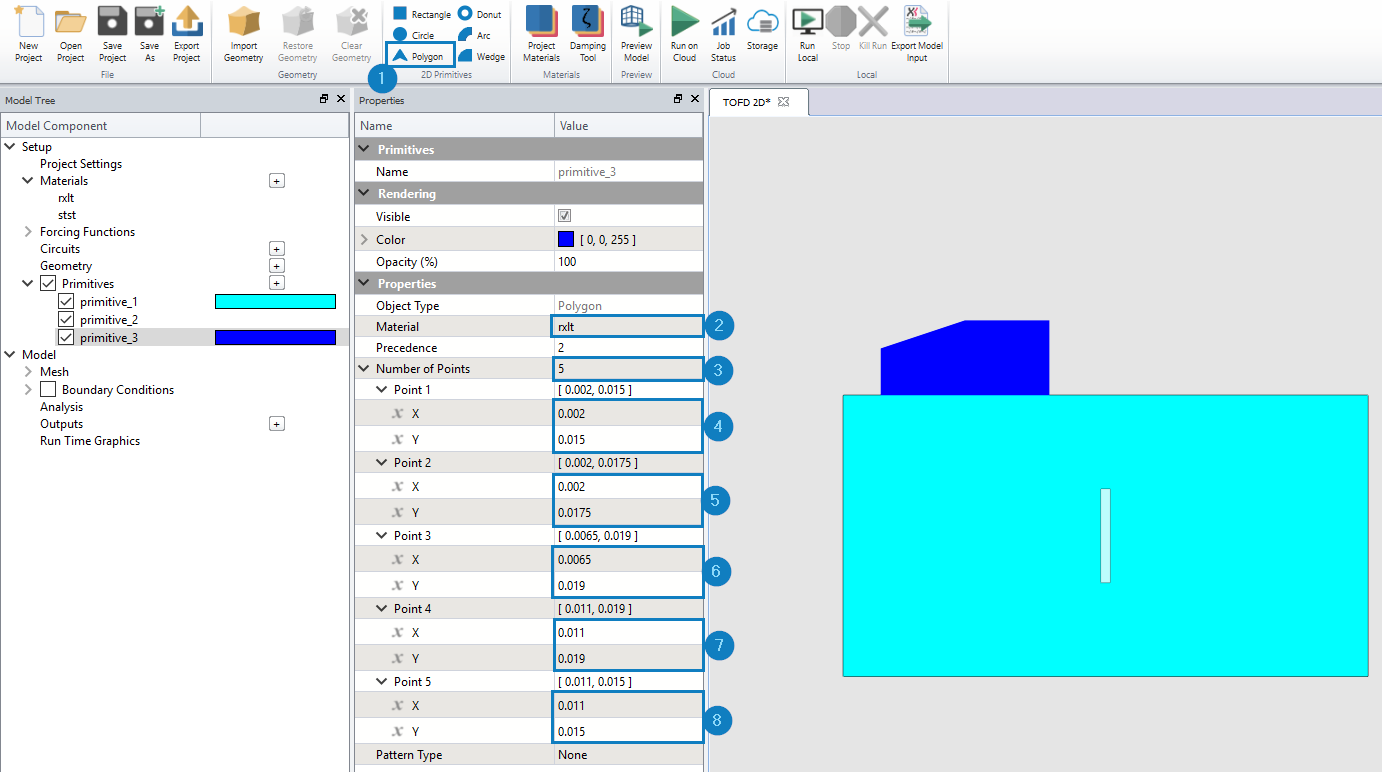Click Restore Geometry icon
The image size is (1382, 772).
click(297, 22)
